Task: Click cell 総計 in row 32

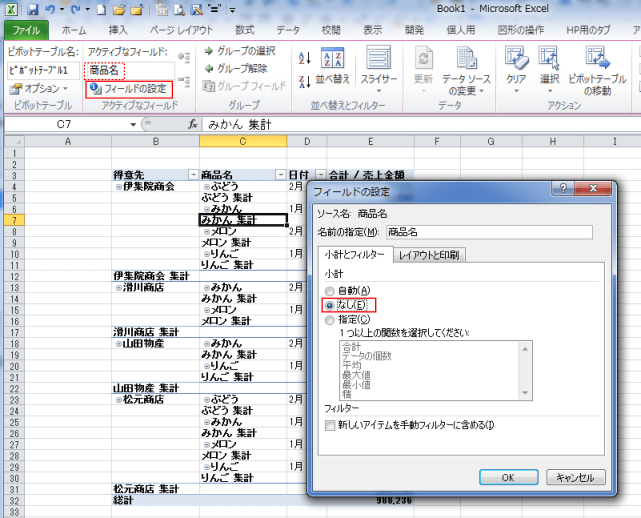Action: pyautogui.click(x=156, y=500)
